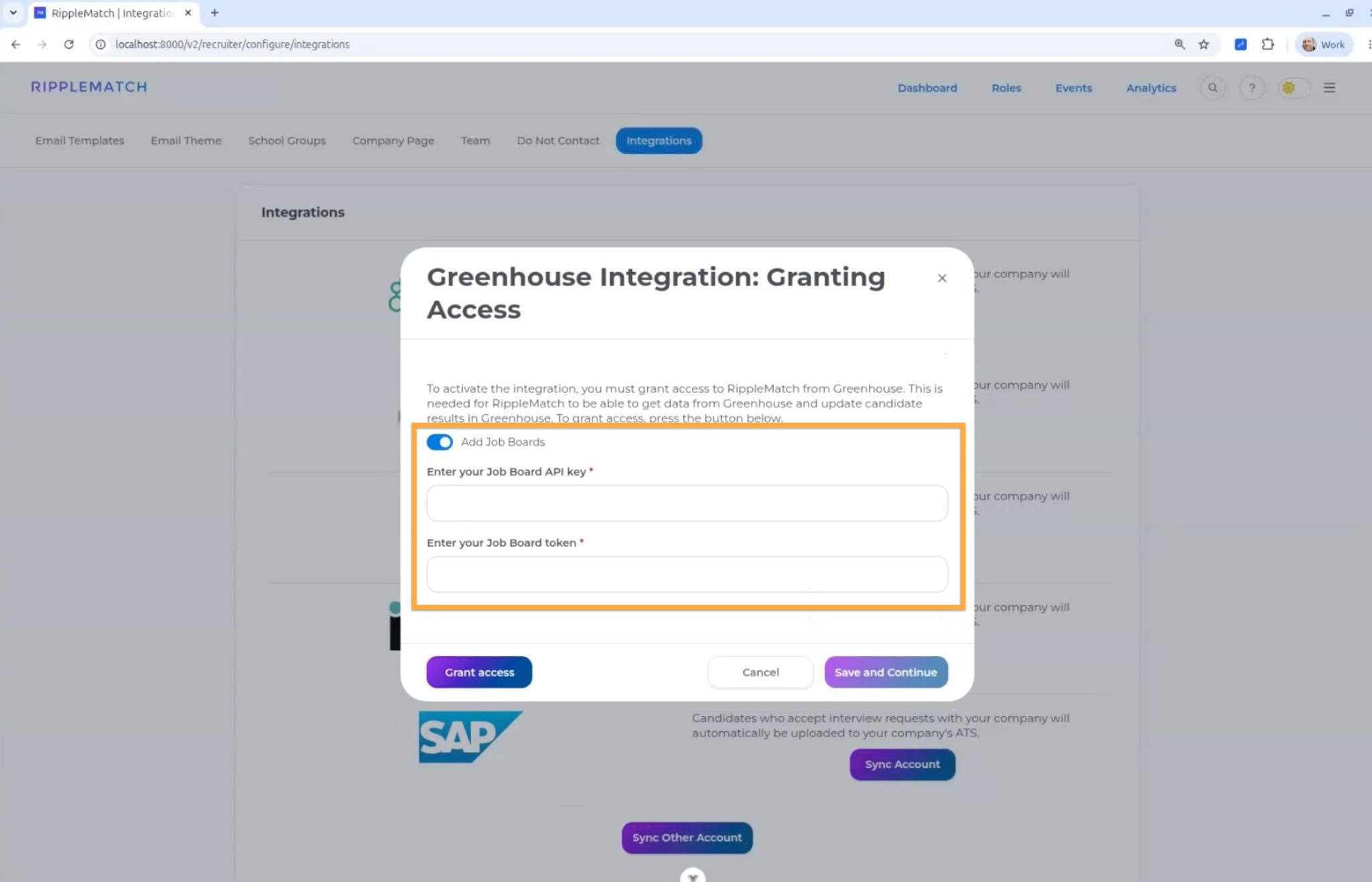This screenshot has width=1372, height=882.
Task: Click the Integrations heading text
Action: pos(303,212)
